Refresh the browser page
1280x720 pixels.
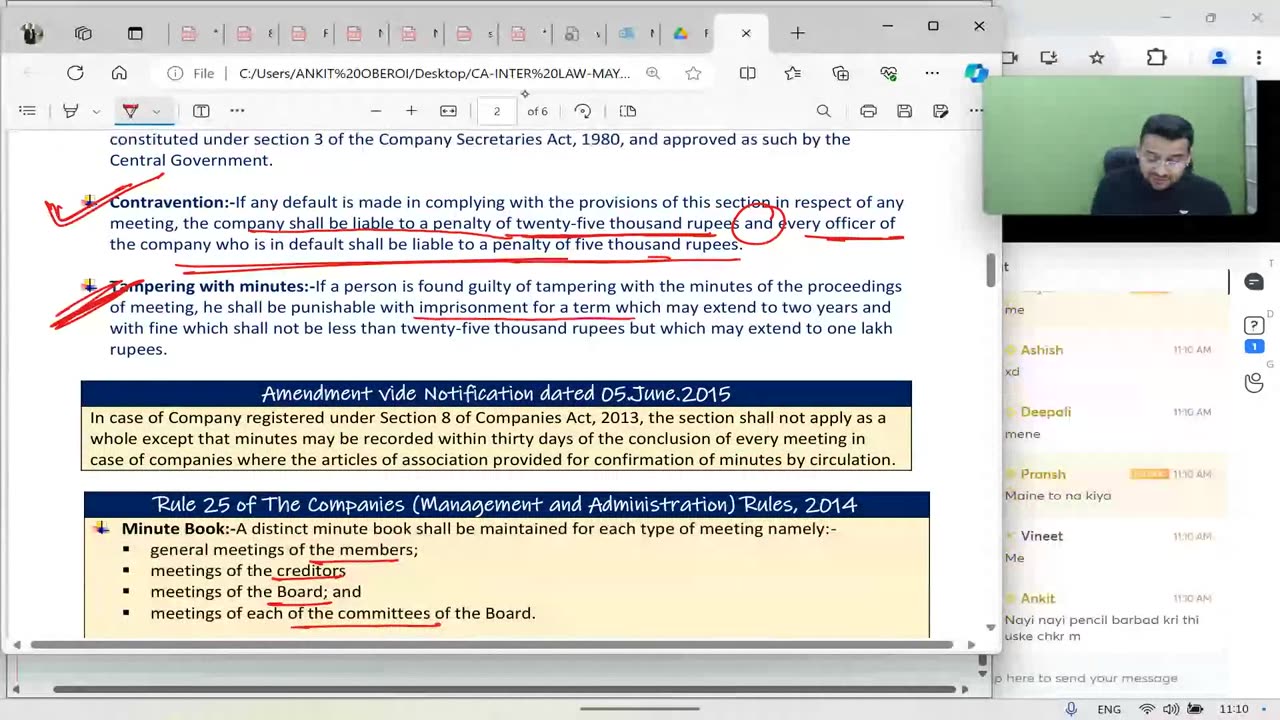75,73
